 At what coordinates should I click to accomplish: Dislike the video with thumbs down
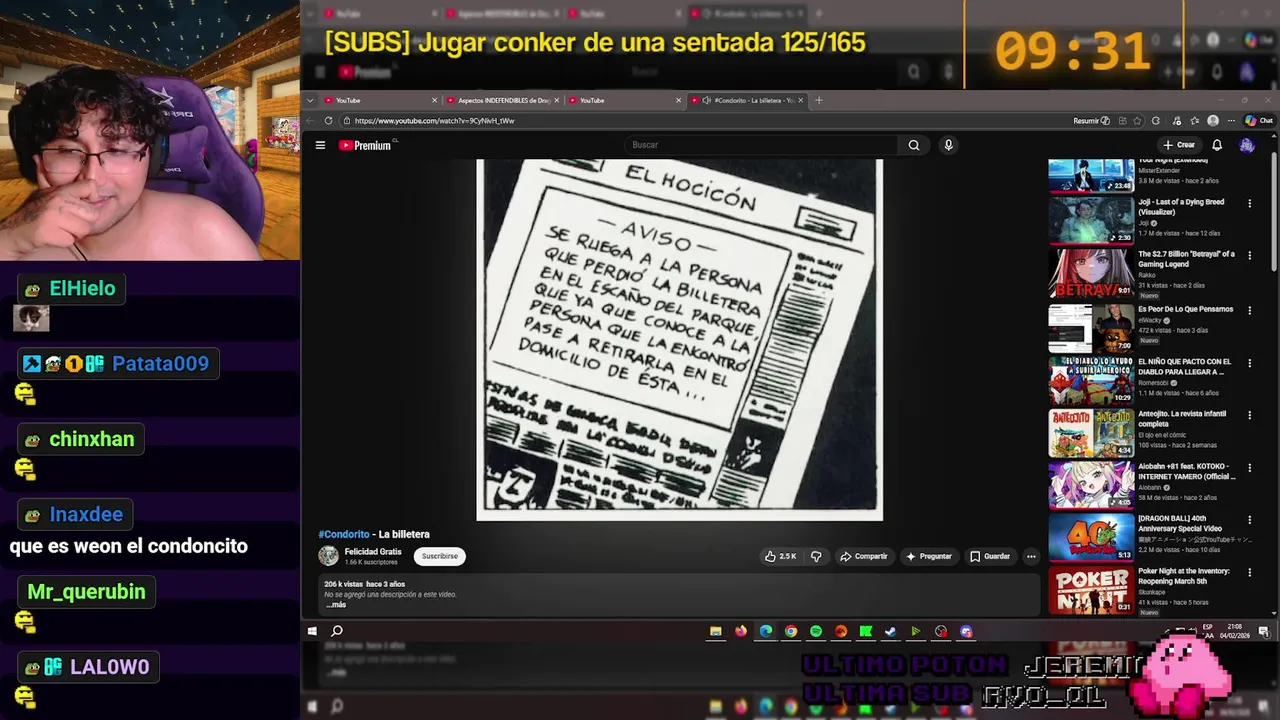[816, 556]
